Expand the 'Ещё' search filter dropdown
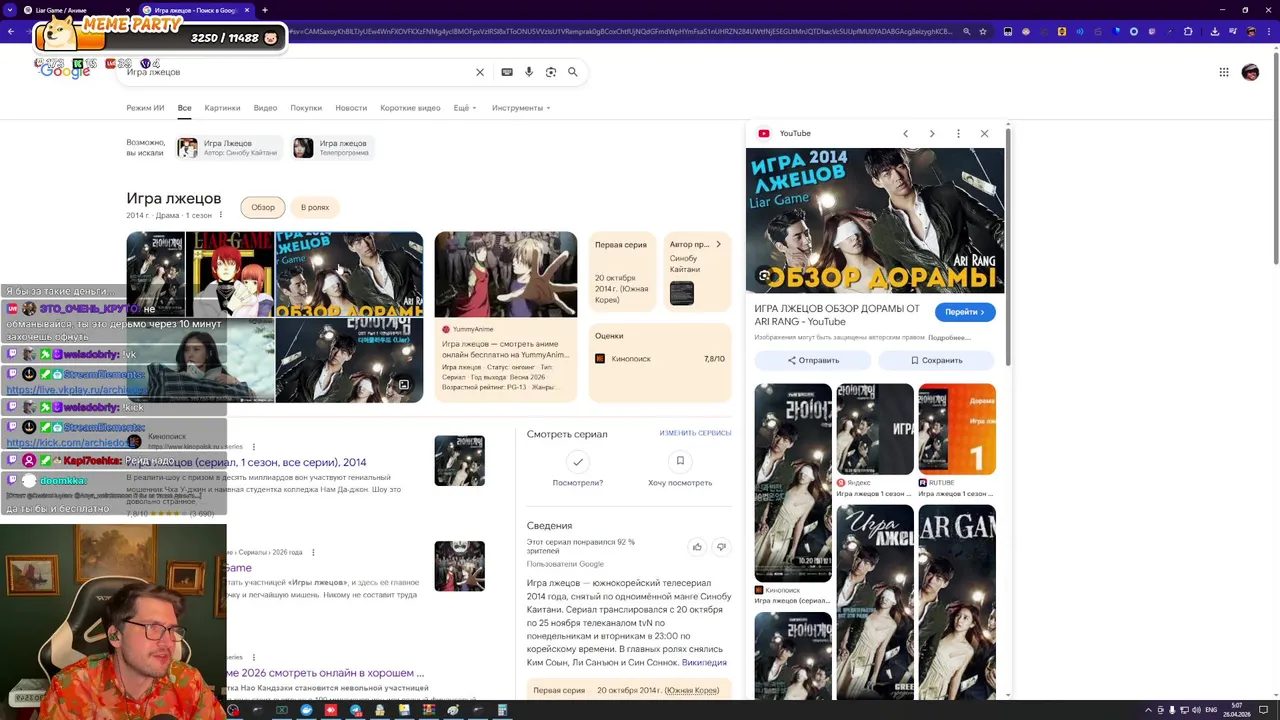1280x720 pixels. pyautogui.click(x=464, y=108)
